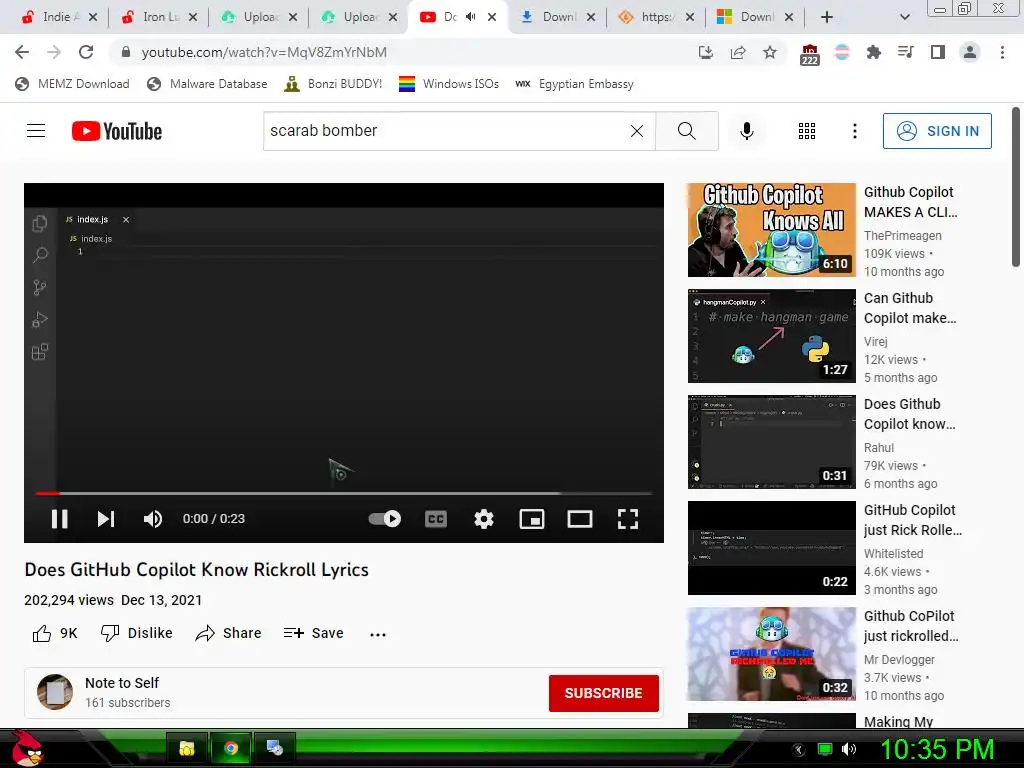Open the Chrome profile avatar
Image resolution: width=1024 pixels, height=768 pixels.
[970, 52]
